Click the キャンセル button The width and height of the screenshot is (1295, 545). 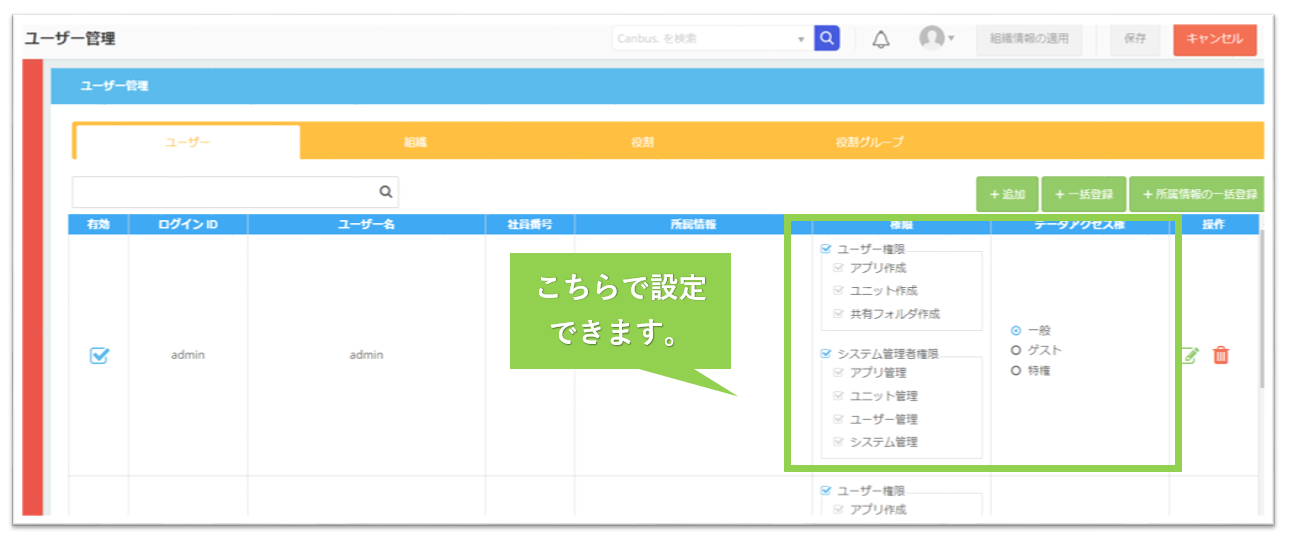pyautogui.click(x=1215, y=39)
